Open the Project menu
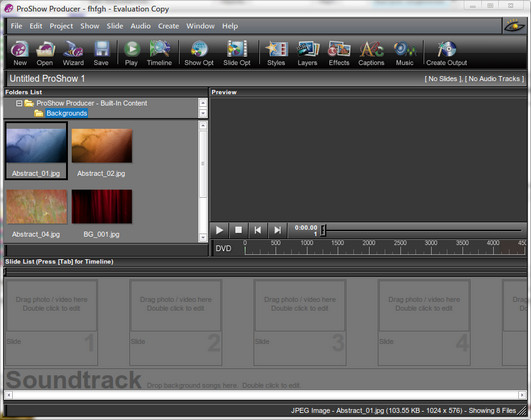531x420 pixels. [61, 26]
